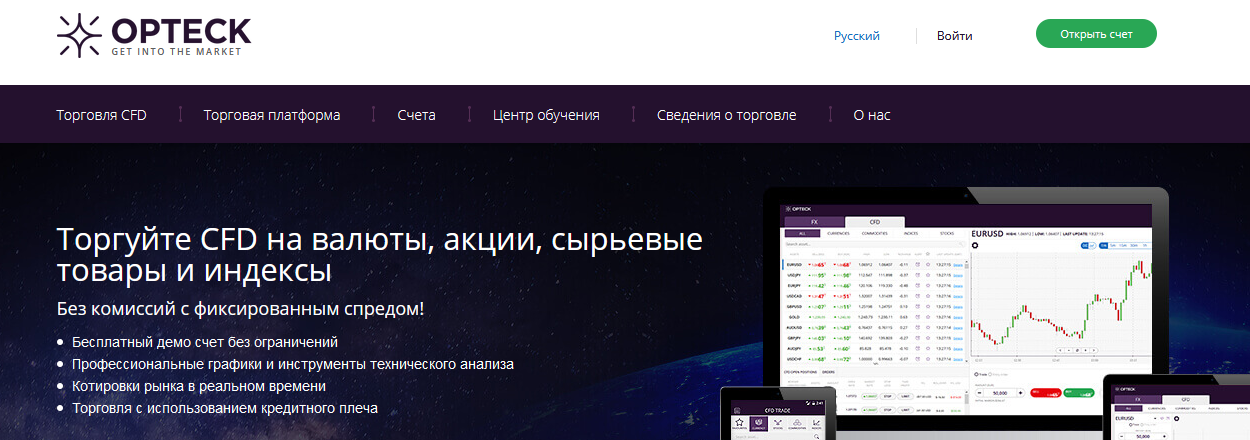Open the Войти login link
Viewport: 1250px width, 440px height.
[x=954, y=36]
